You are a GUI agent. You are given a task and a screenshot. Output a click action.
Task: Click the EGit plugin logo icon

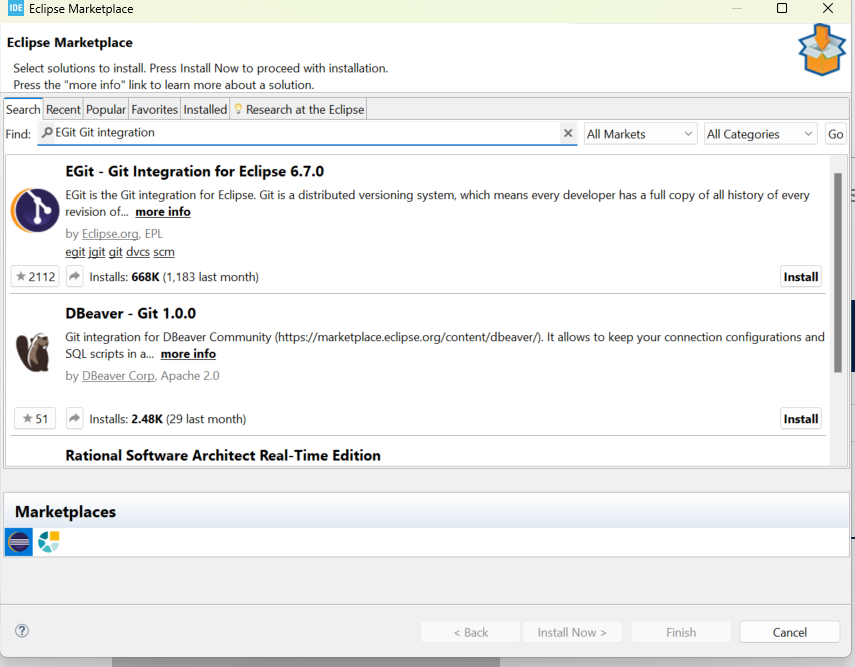click(35, 210)
